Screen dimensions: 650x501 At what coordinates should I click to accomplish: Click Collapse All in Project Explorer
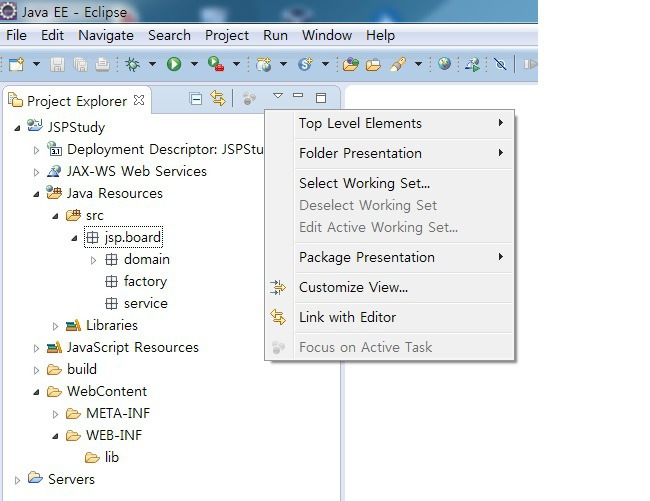tap(196, 99)
